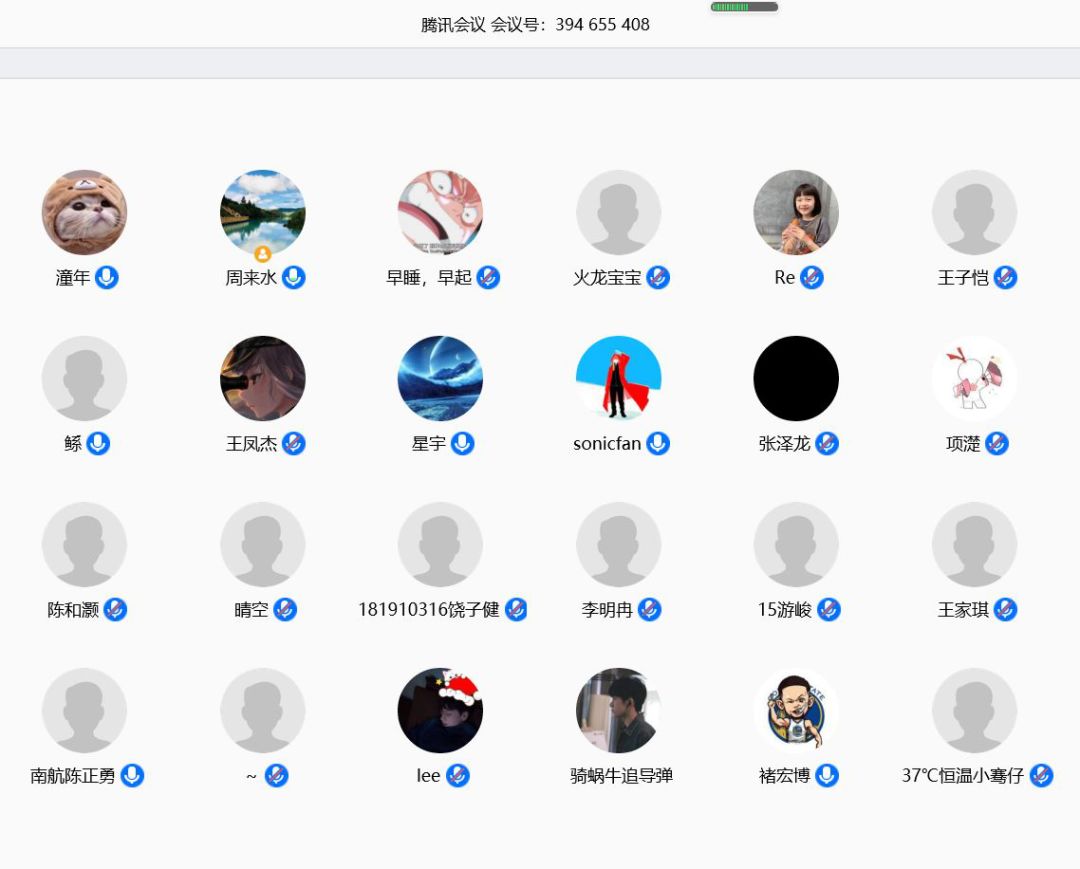Select the default avatar of 37℃恒温小骞仔

[974, 710]
